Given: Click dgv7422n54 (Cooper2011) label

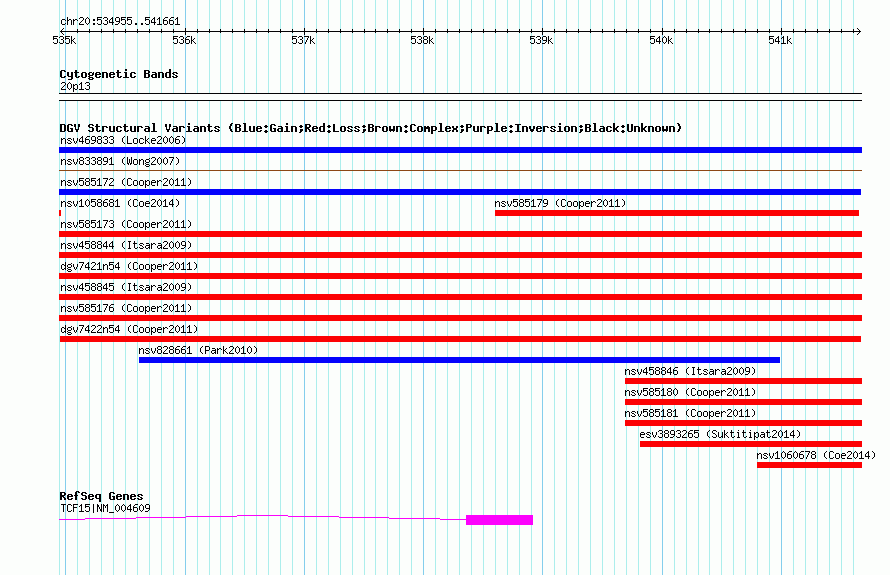Looking at the screenshot, I should tap(129, 329).
